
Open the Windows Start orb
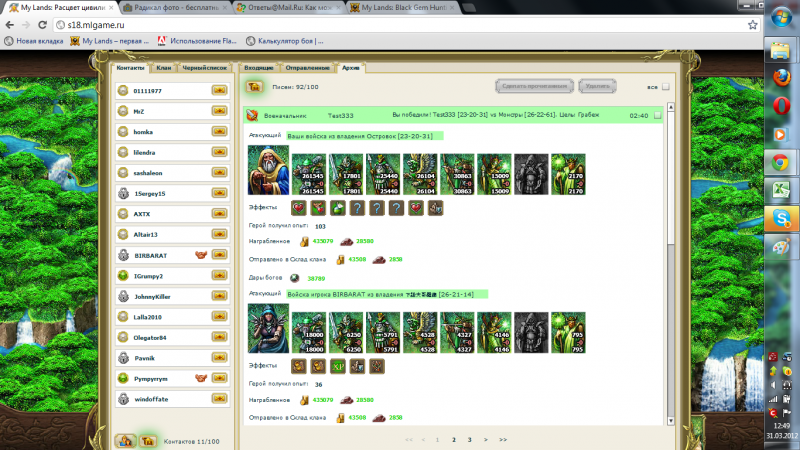781,18
